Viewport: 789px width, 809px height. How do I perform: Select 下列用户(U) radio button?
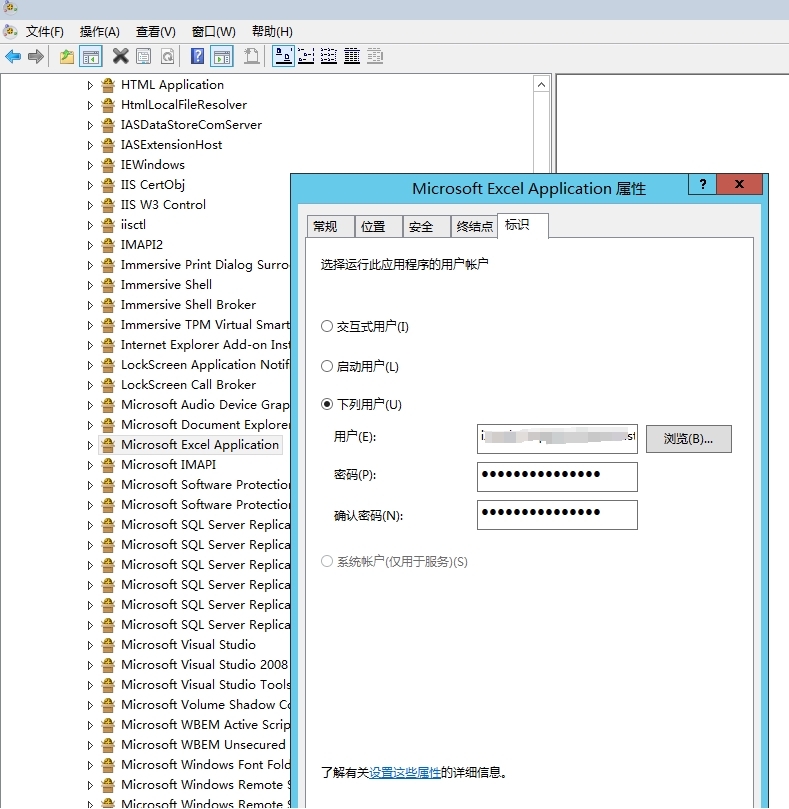pyautogui.click(x=327, y=404)
